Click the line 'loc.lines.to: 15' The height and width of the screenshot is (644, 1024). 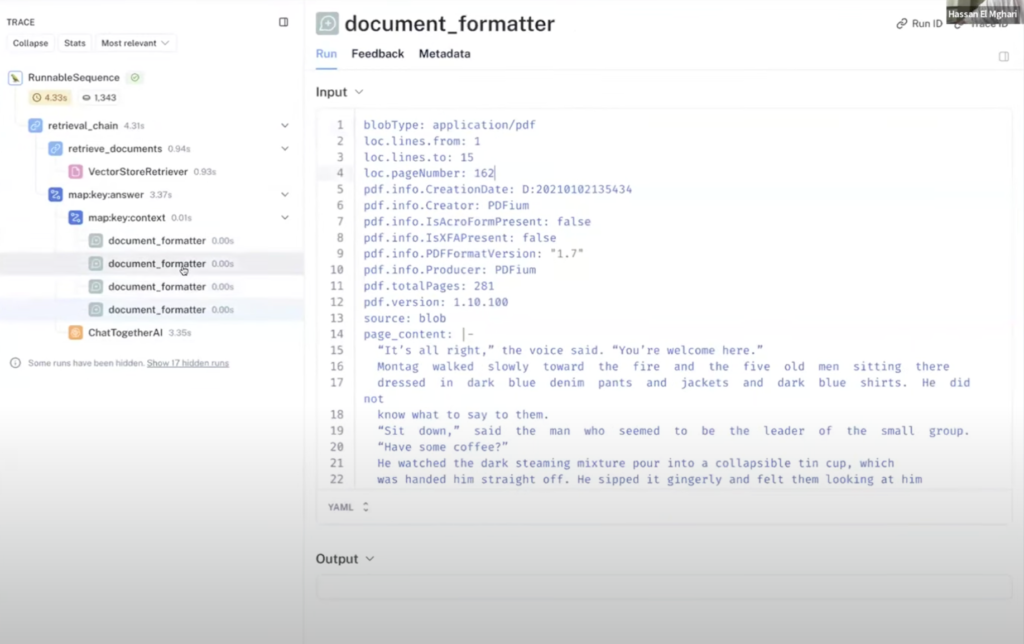(x=419, y=157)
